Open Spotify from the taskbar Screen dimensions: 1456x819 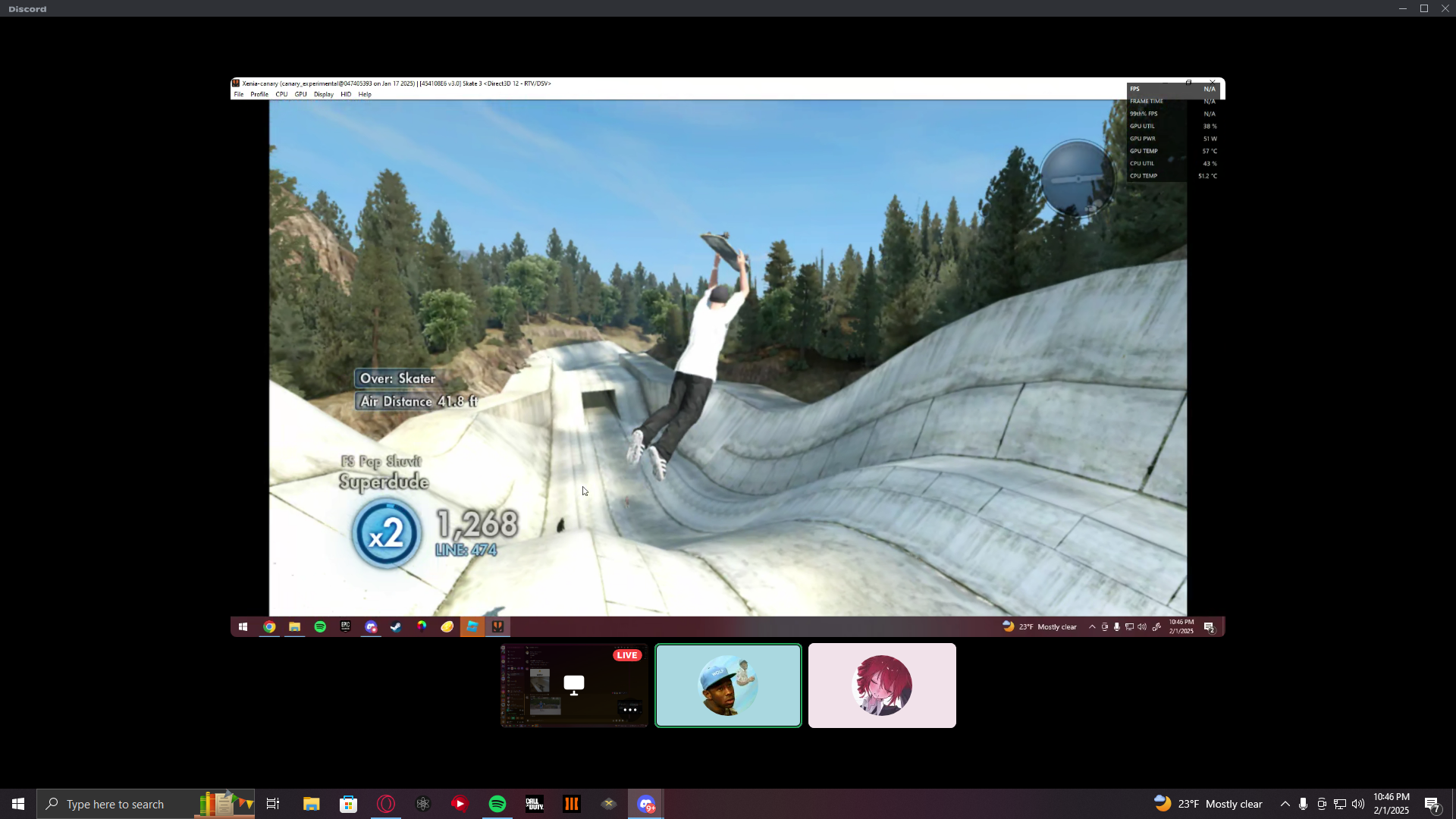click(x=497, y=804)
